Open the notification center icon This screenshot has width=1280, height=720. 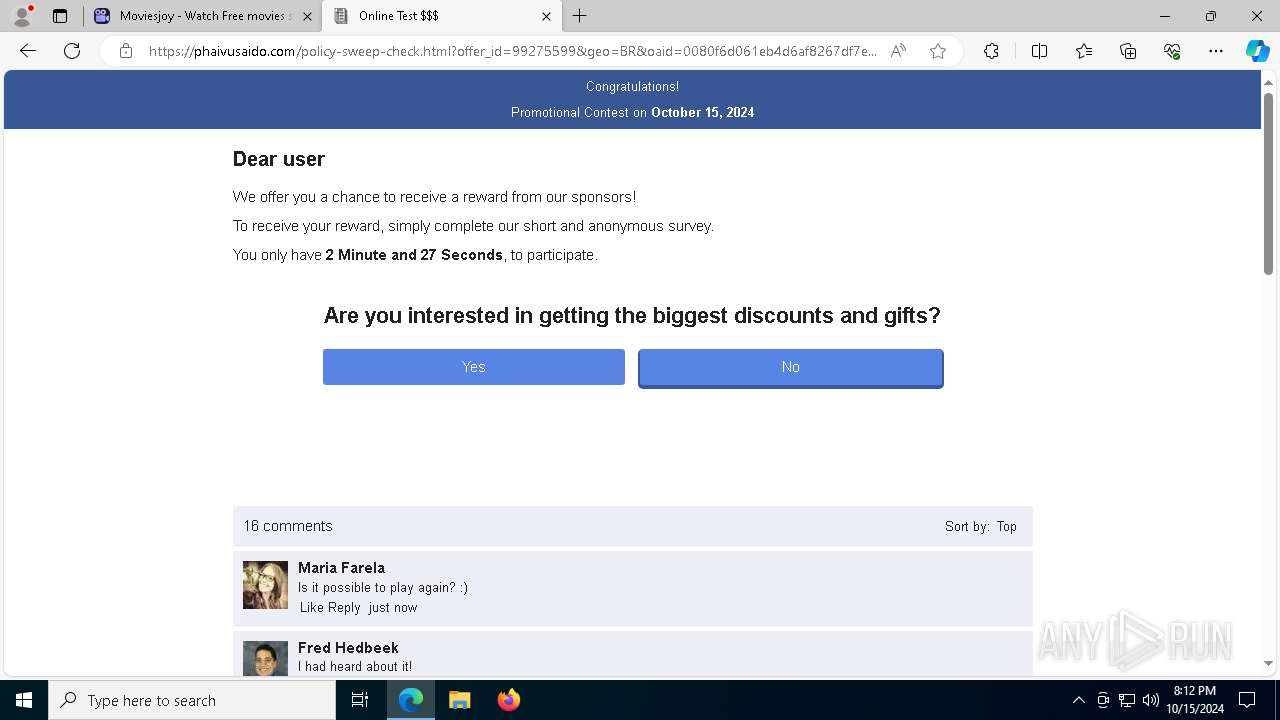click(x=1247, y=700)
